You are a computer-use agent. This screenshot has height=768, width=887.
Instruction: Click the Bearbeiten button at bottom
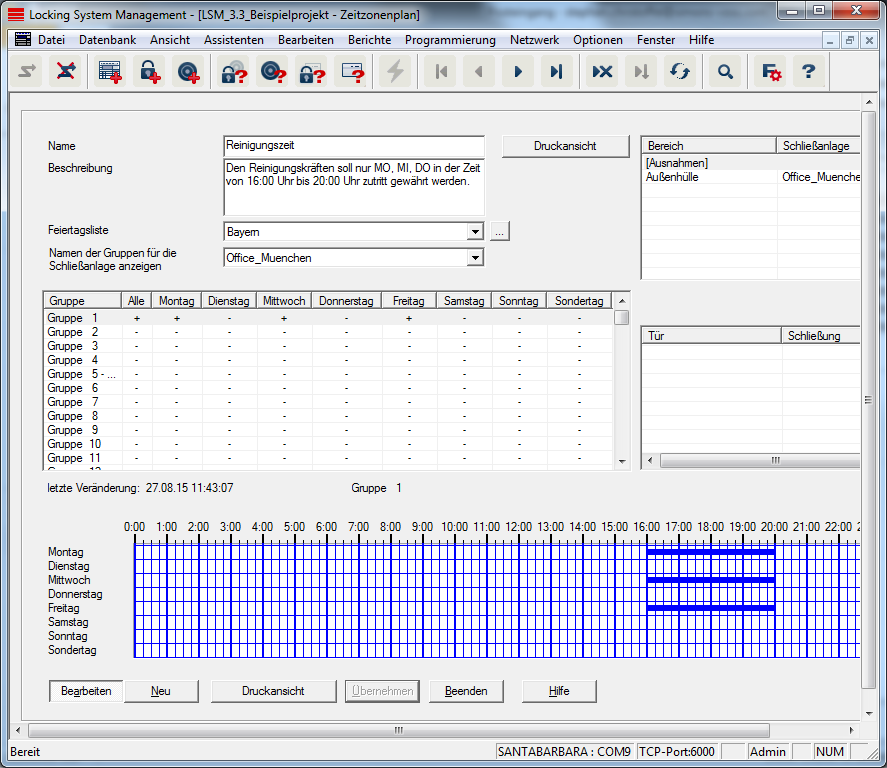click(85, 691)
